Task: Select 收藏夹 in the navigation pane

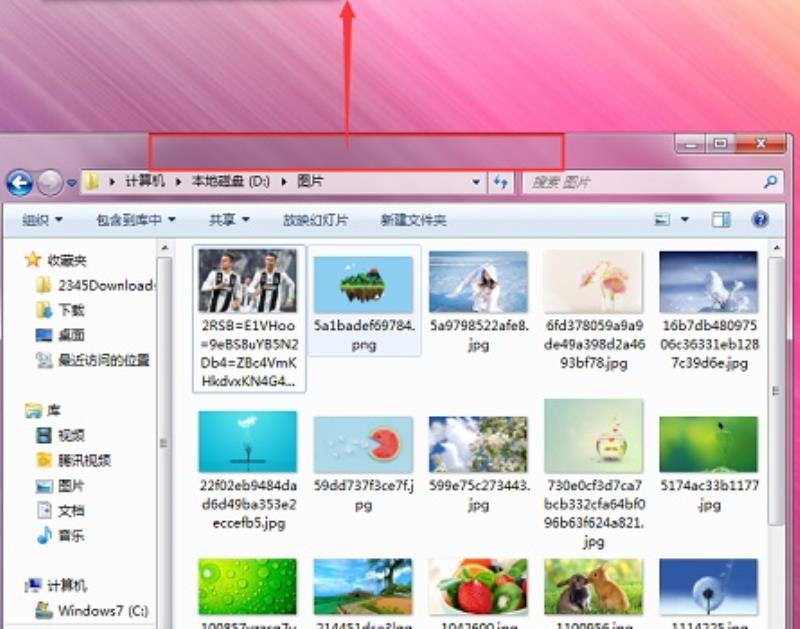Action: coord(67,260)
